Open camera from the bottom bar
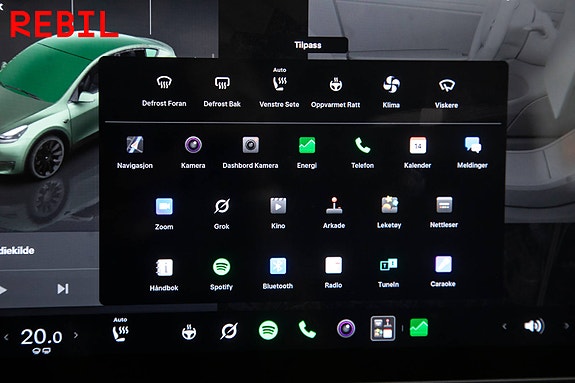This screenshot has height=383, width=575. (x=346, y=328)
